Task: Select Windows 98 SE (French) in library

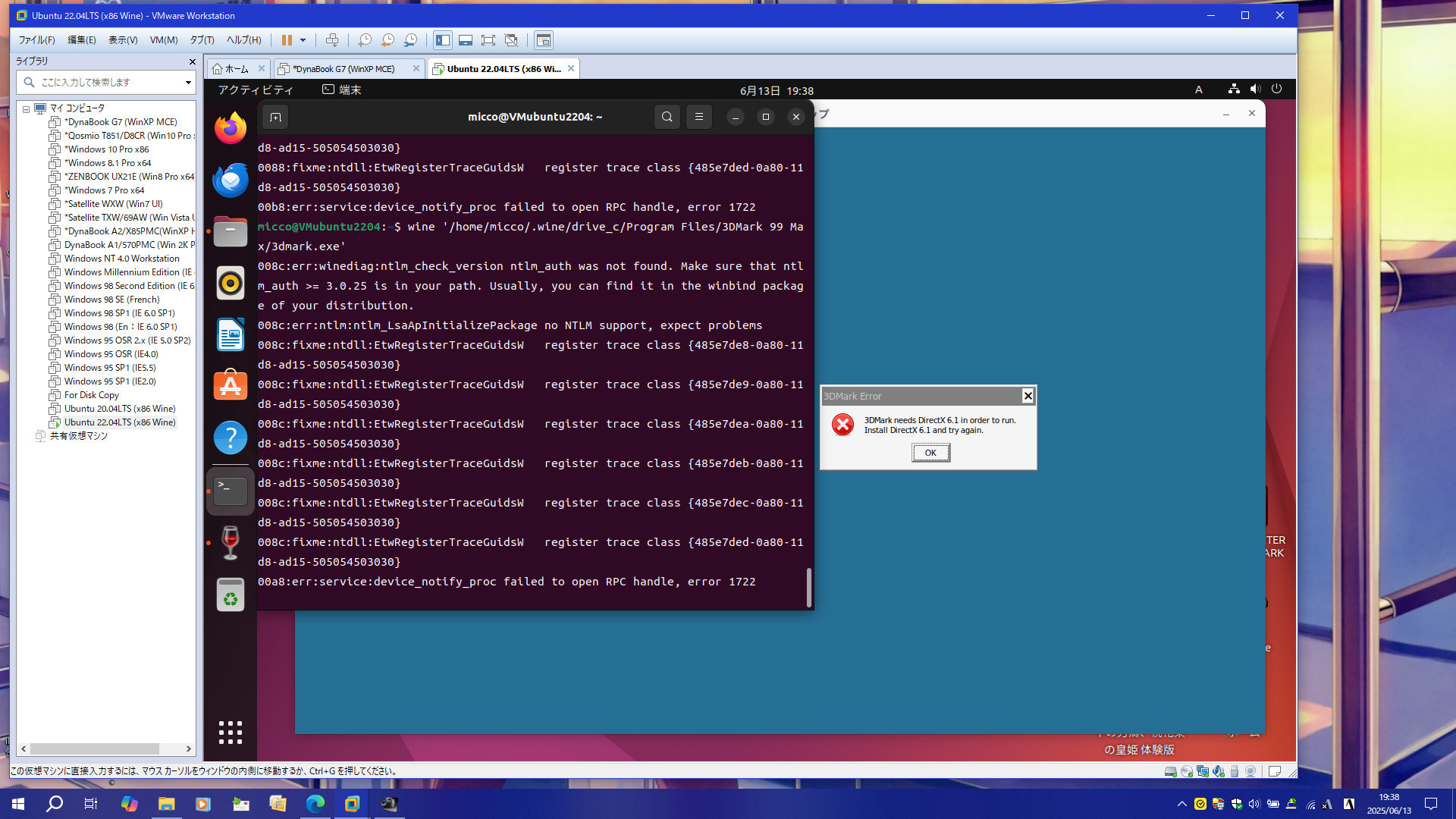Action: [x=112, y=300]
